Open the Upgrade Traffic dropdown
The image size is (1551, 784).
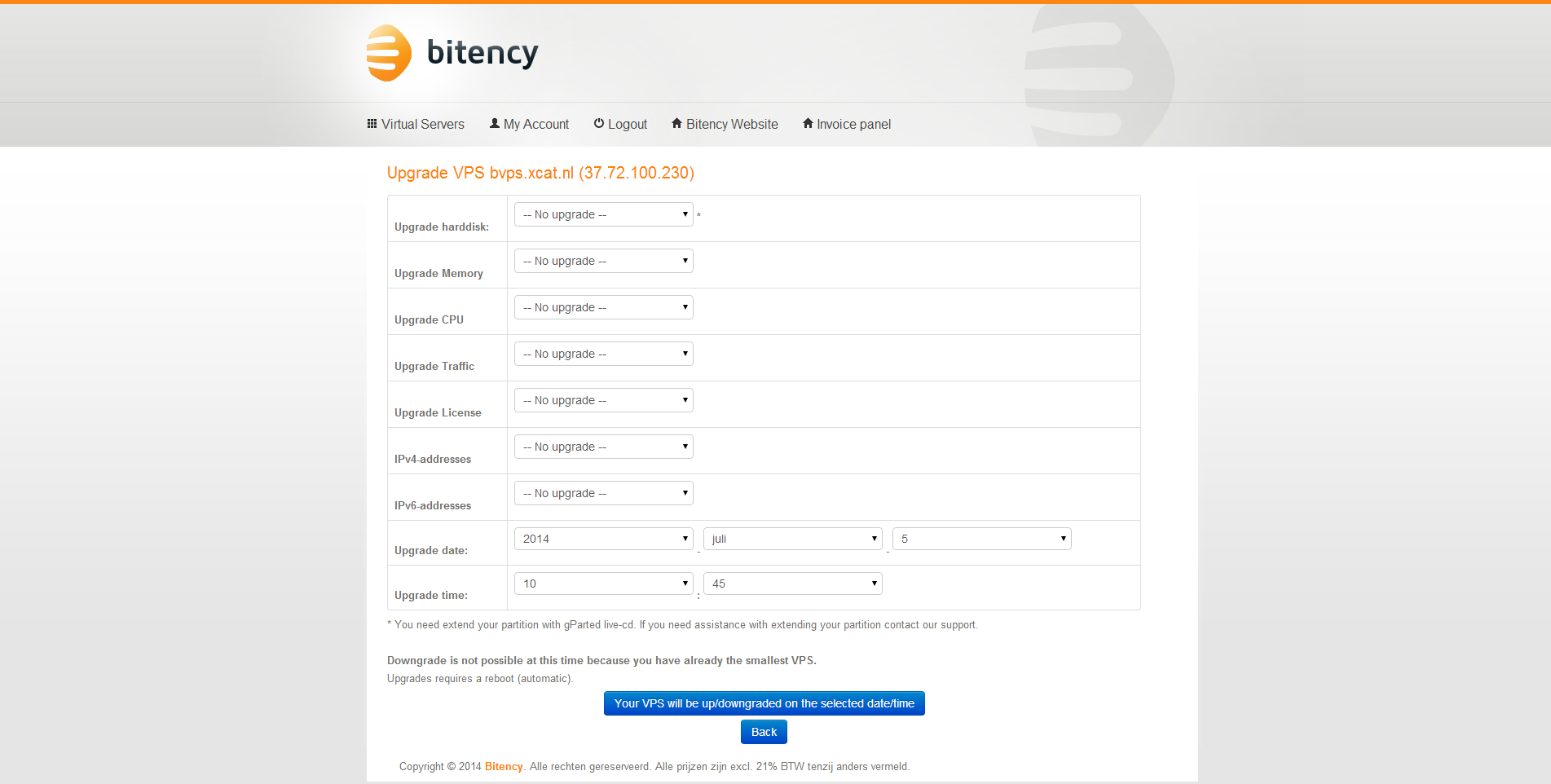(603, 354)
